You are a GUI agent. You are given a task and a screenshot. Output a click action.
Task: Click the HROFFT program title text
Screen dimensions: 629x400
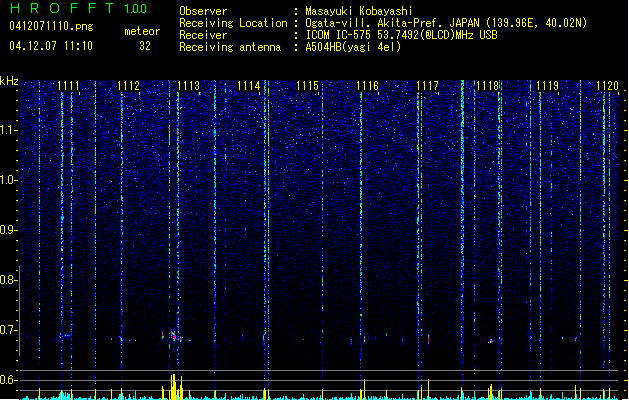click(x=62, y=8)
